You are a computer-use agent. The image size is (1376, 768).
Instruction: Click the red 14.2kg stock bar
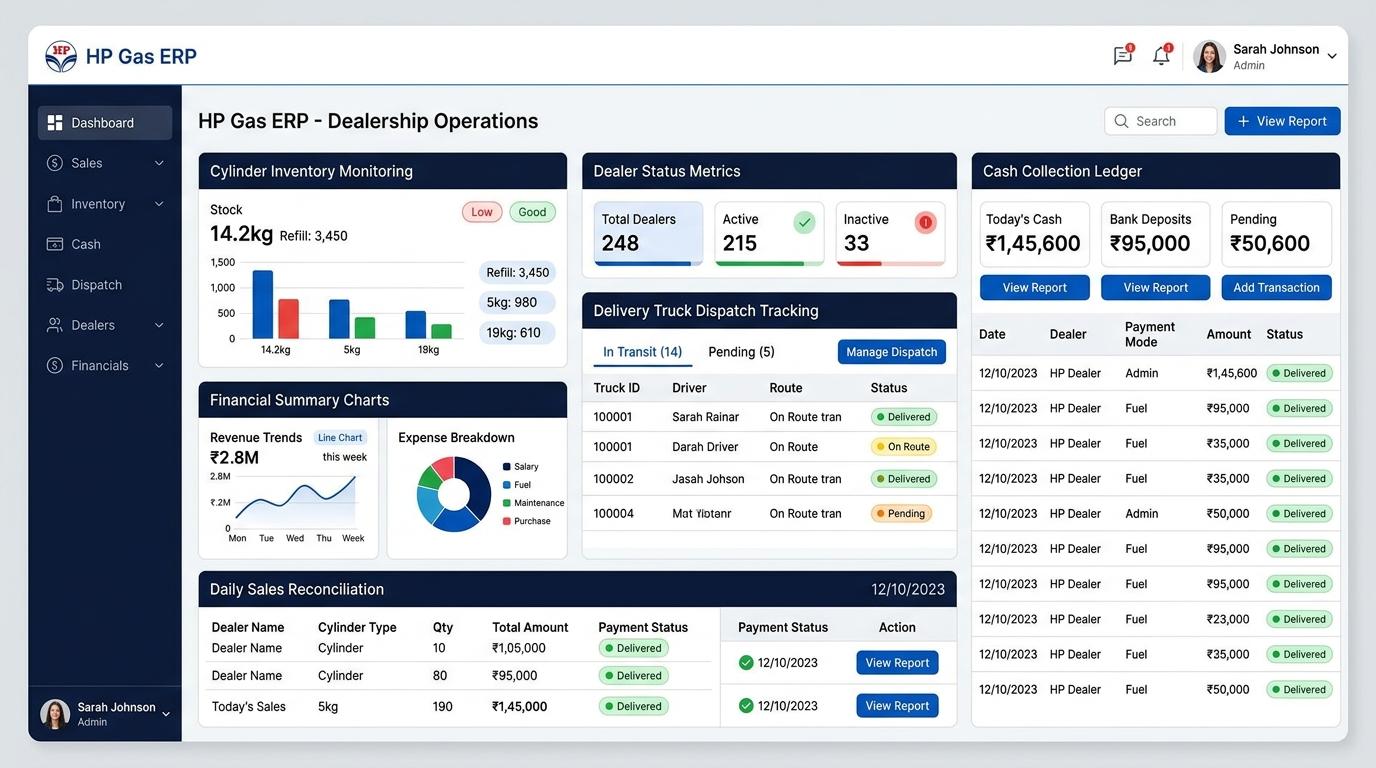click(289, 319)
